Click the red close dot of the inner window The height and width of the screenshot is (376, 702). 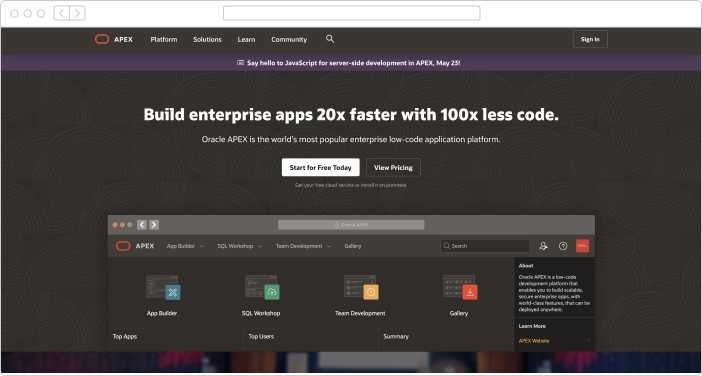tap(115, 225)
